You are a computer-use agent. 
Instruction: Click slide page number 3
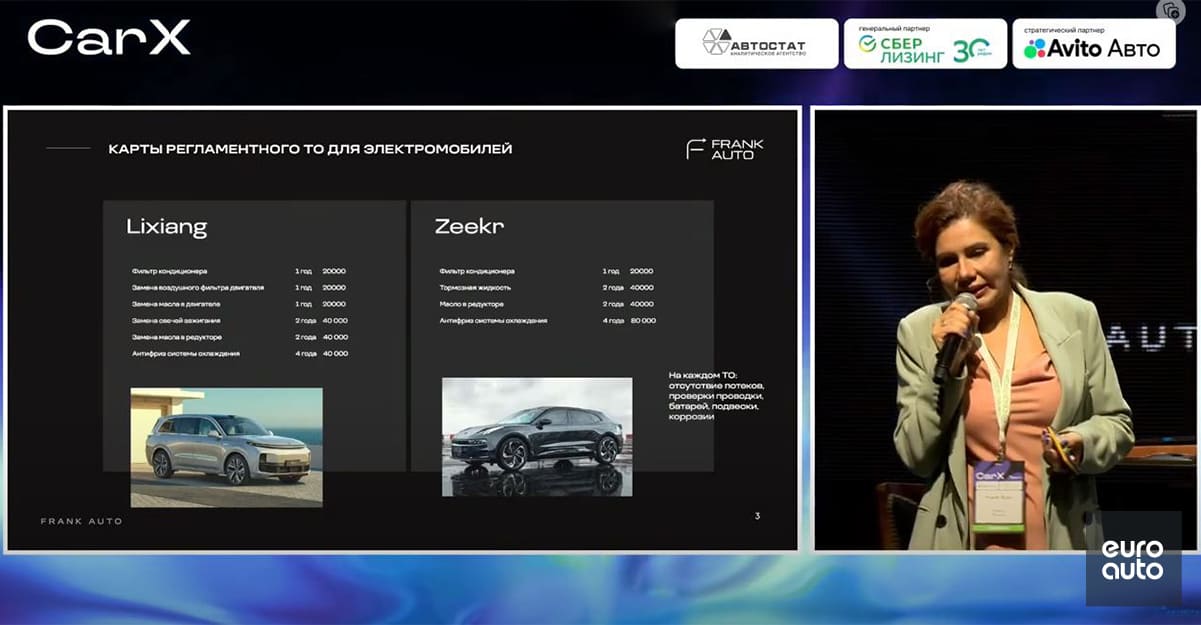(x=757, y=516)
